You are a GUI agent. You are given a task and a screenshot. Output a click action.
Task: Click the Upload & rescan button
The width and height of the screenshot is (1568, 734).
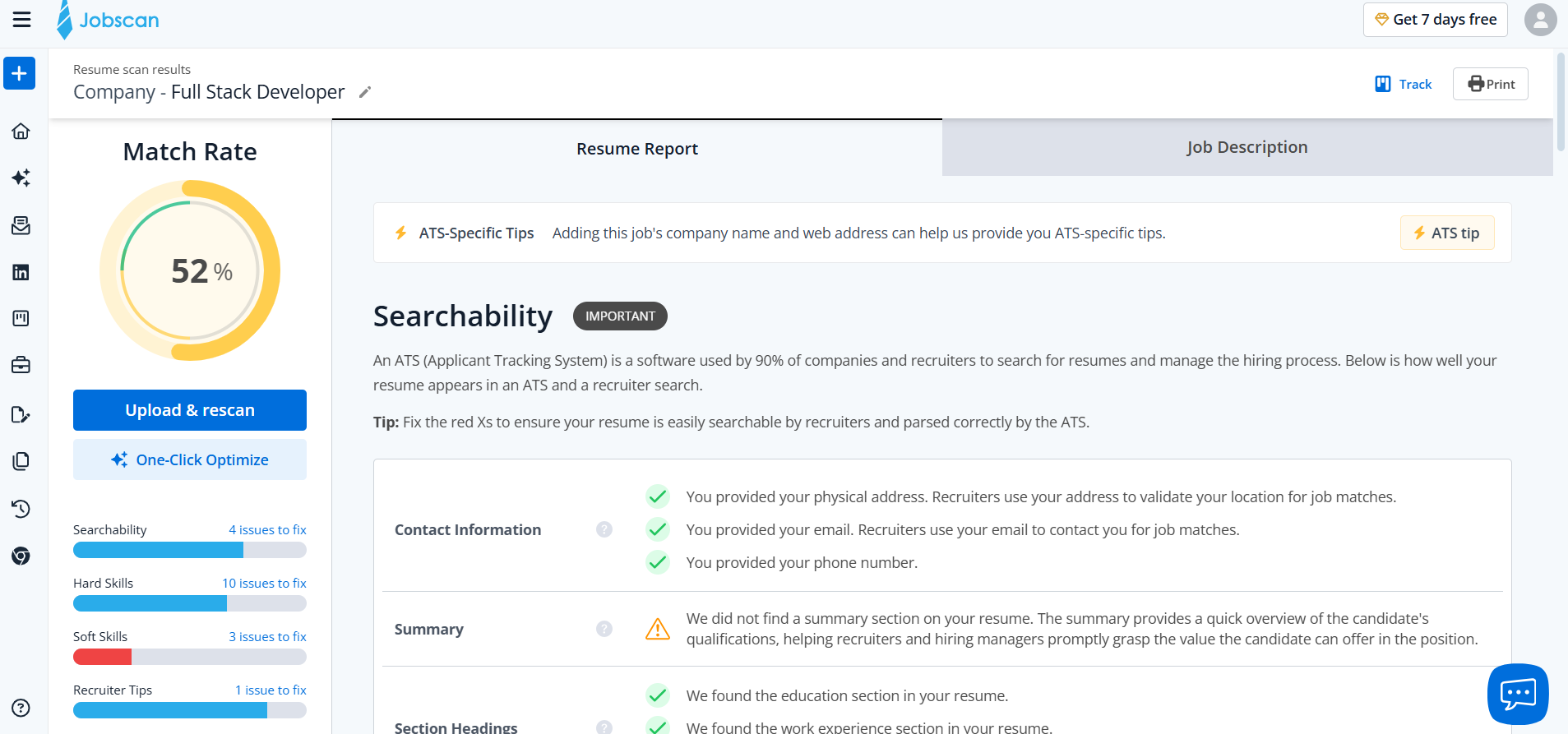pos(190,410)
